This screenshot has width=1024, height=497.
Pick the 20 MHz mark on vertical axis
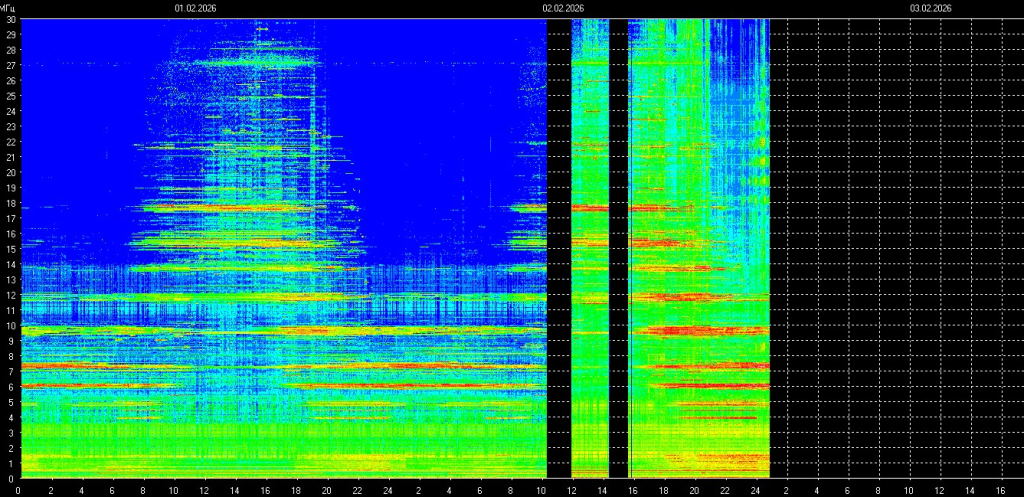10,172
